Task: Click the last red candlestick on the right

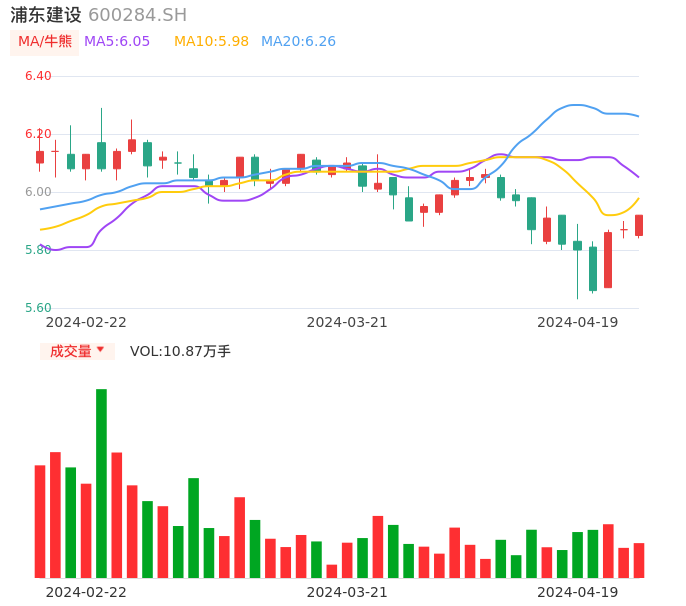Action: tap(639, 225)
